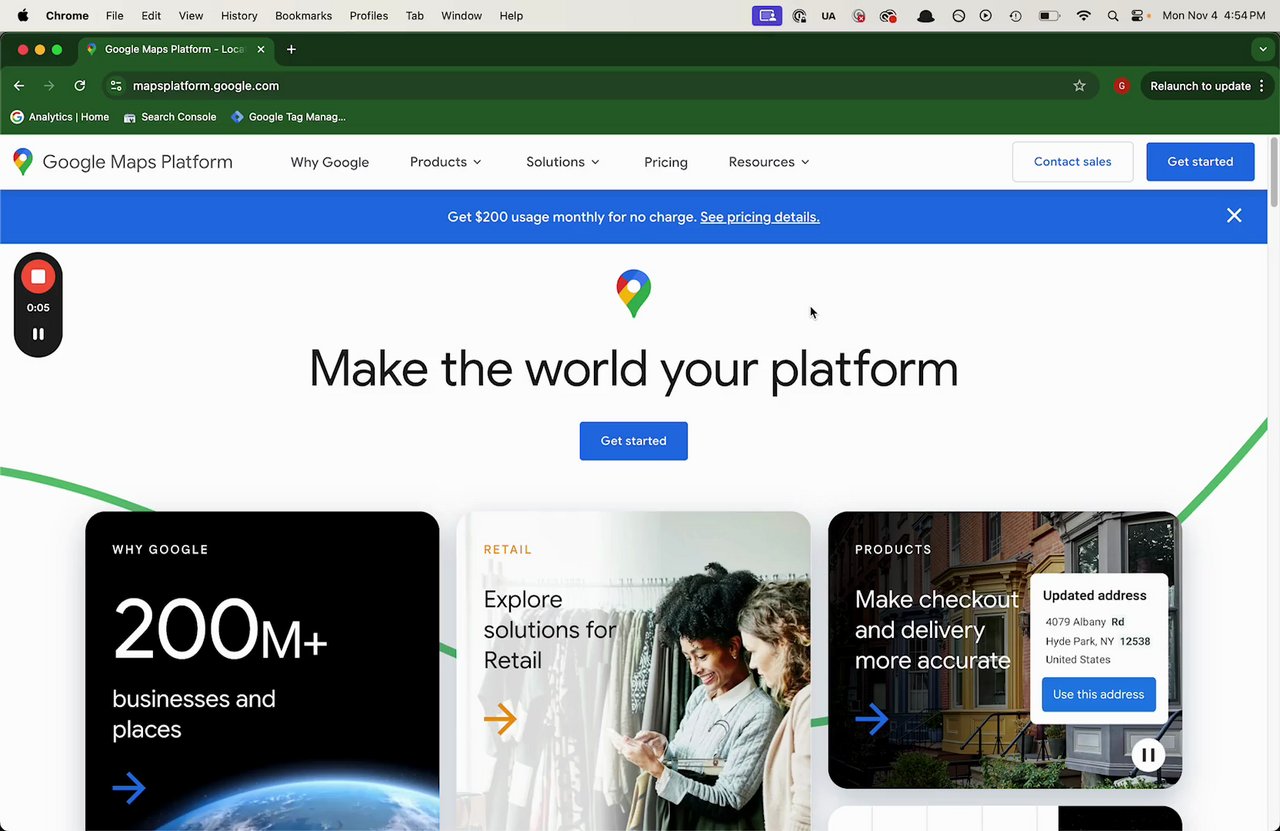Click the purple screen recorder menu bar icon

pyautogui.click(x=767, y=16)
